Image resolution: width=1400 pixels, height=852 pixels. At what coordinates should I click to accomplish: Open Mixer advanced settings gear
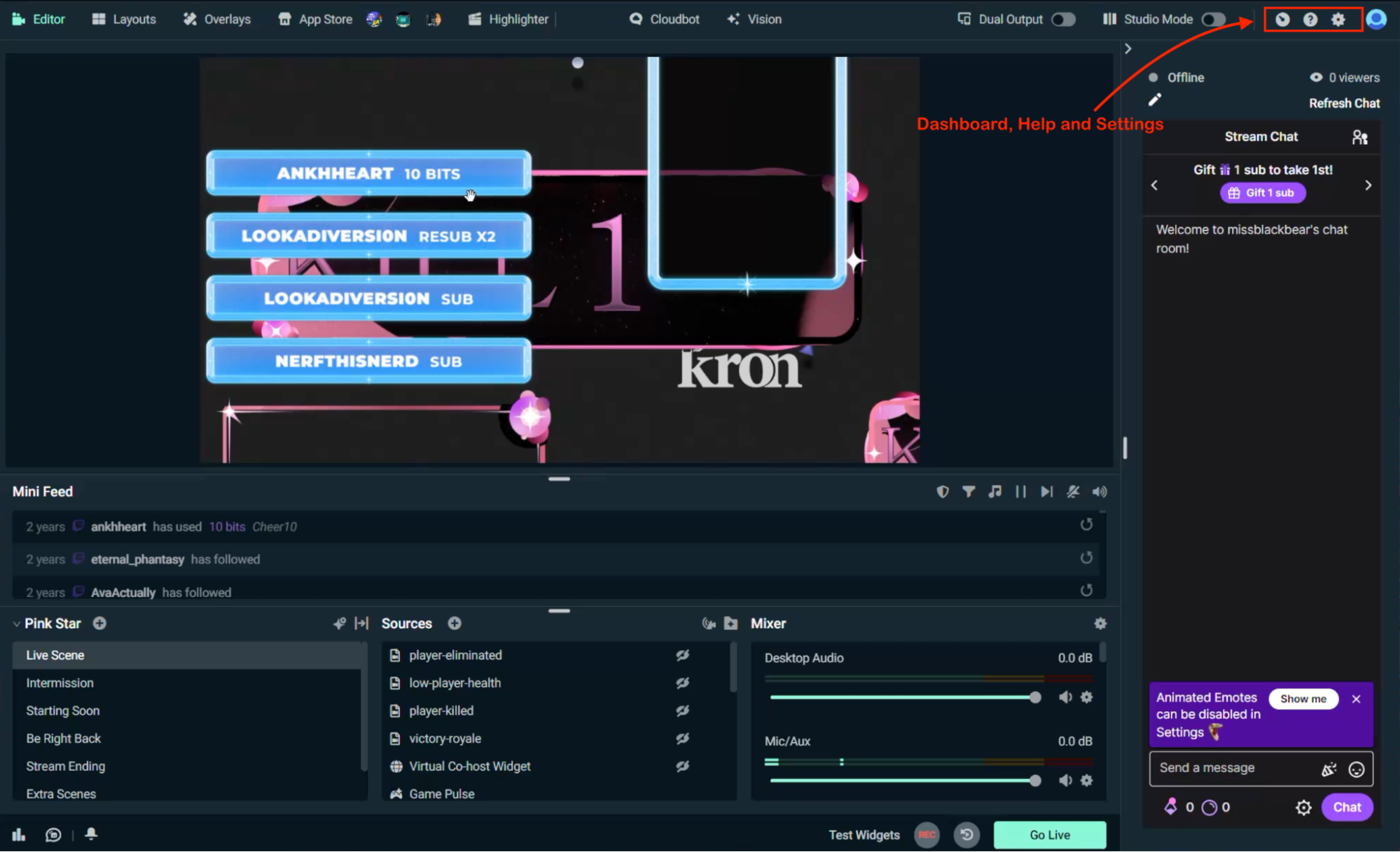click(1100, 623)
